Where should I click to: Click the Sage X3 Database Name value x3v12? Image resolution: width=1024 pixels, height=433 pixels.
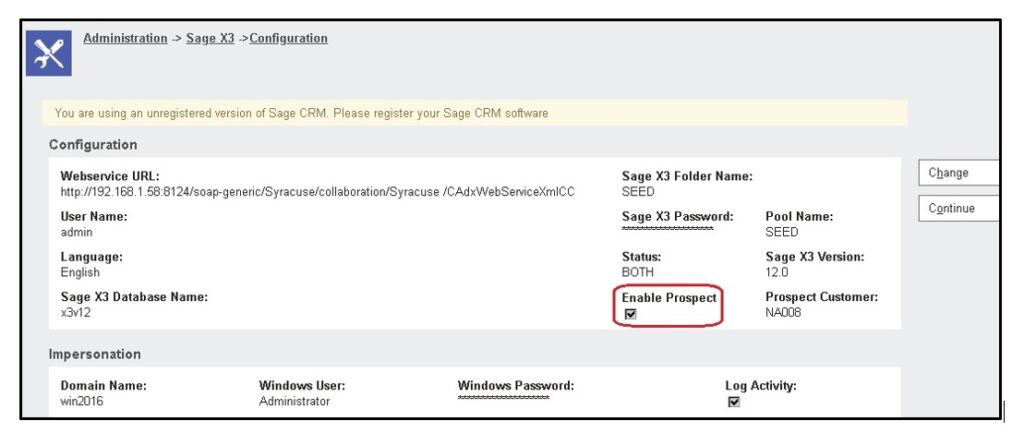78,313
